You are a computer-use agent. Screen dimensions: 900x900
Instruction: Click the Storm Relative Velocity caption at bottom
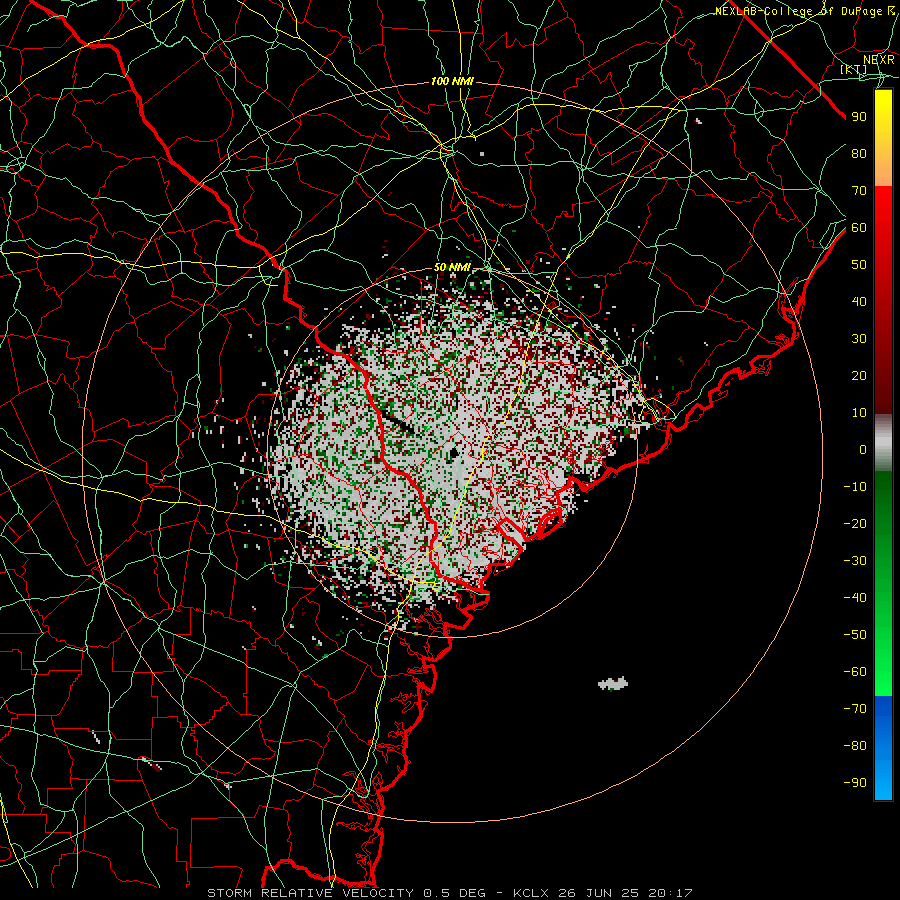tap(449, 893)
